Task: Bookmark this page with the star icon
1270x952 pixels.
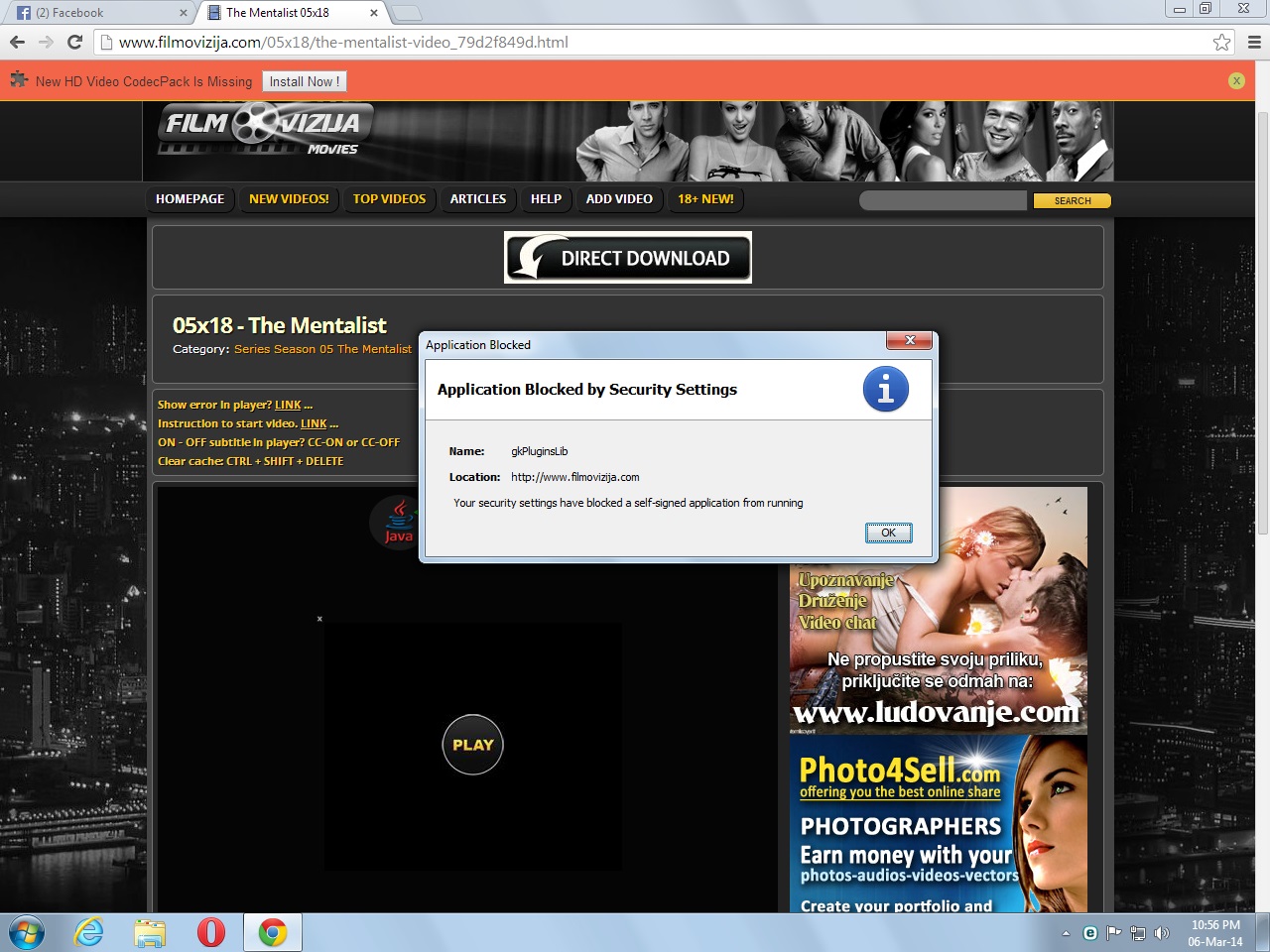Action: click(1221, 42)
